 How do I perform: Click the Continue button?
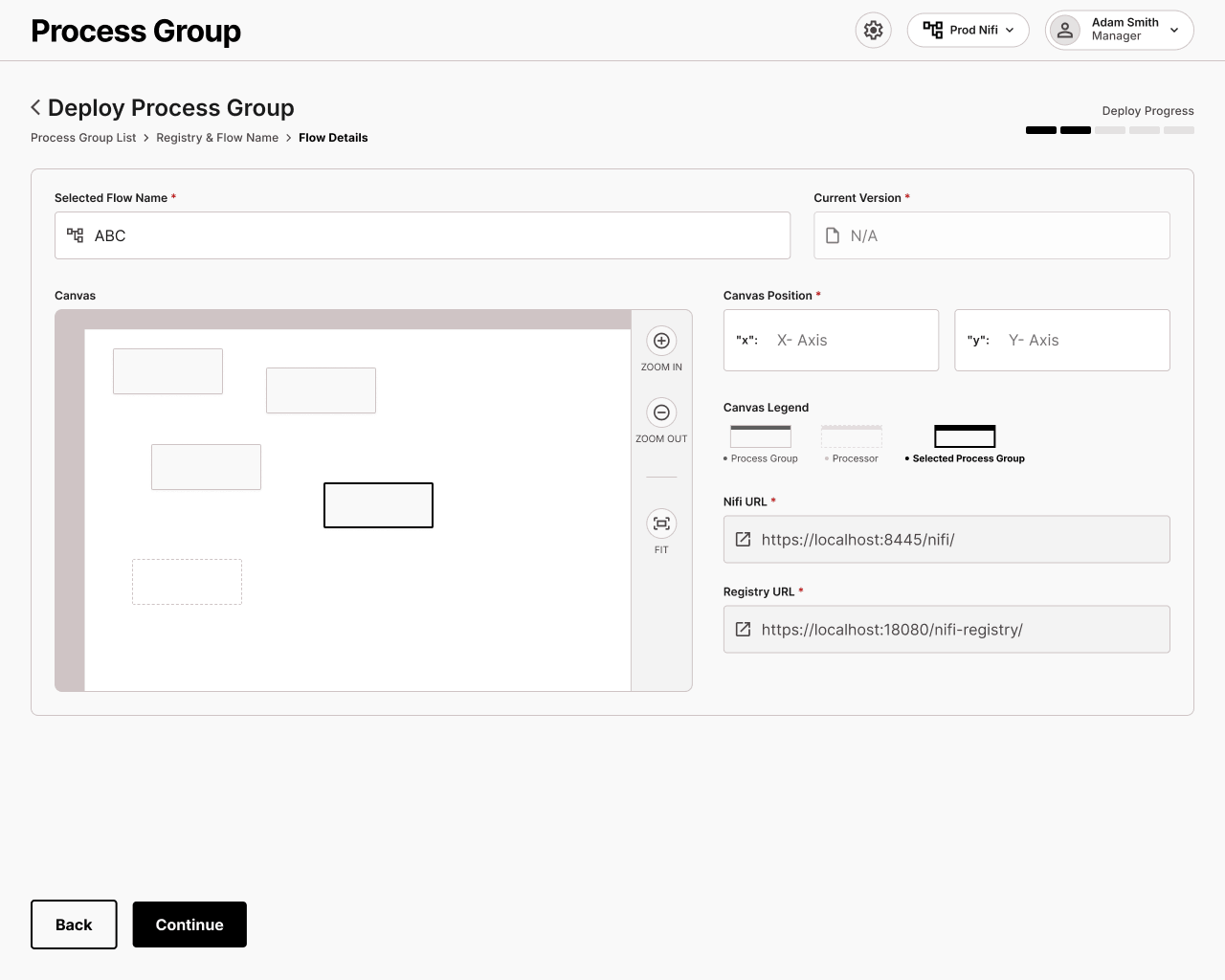tap(189, 924)
